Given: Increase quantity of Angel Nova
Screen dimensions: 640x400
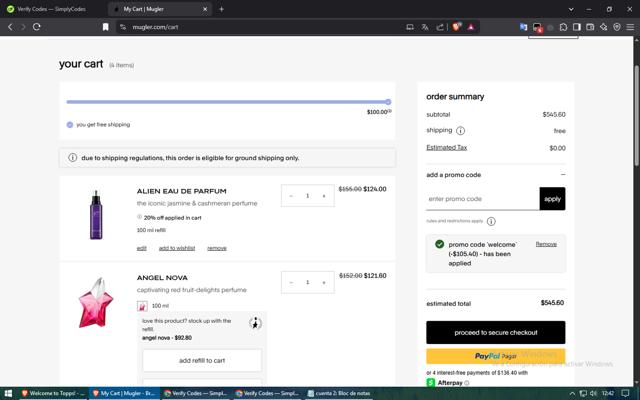Looking at the screenshot, I should (324, 282).
